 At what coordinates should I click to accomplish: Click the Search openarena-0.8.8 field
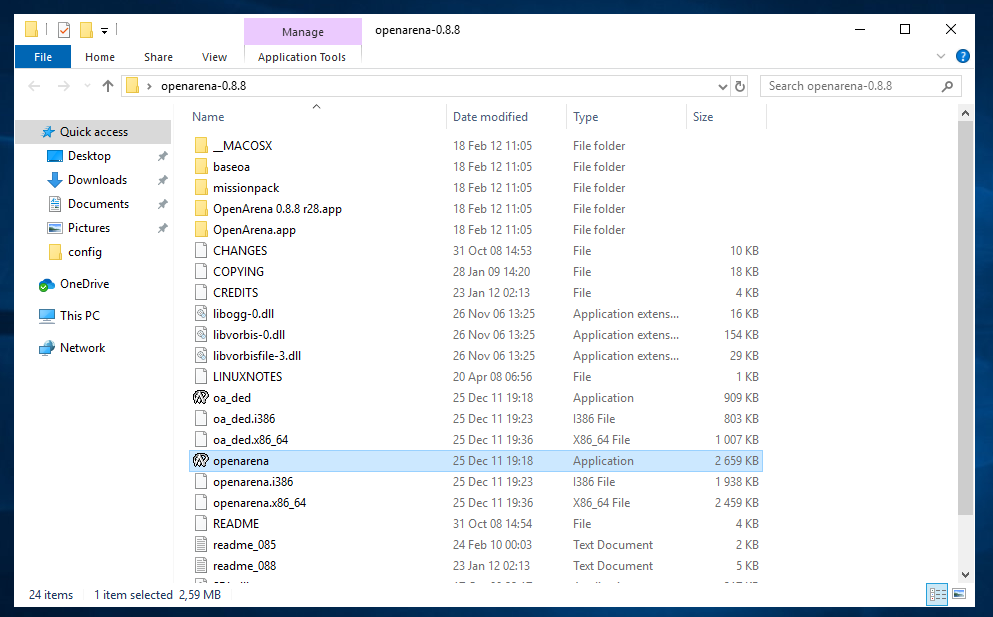click(x=860, y=86)
